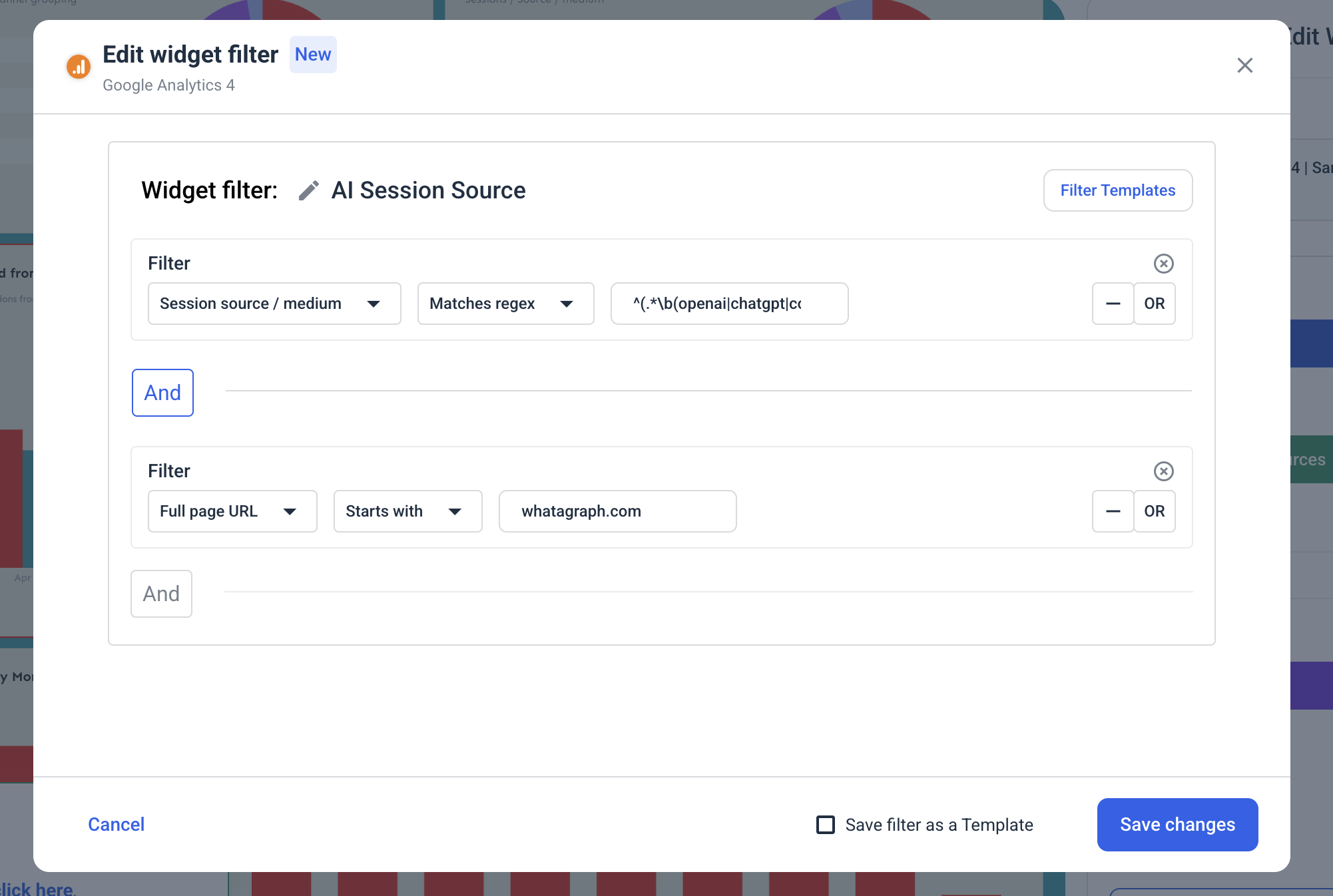
Task: Open the Full page URL dimension dropdown
Action: [x=232, y=511]
